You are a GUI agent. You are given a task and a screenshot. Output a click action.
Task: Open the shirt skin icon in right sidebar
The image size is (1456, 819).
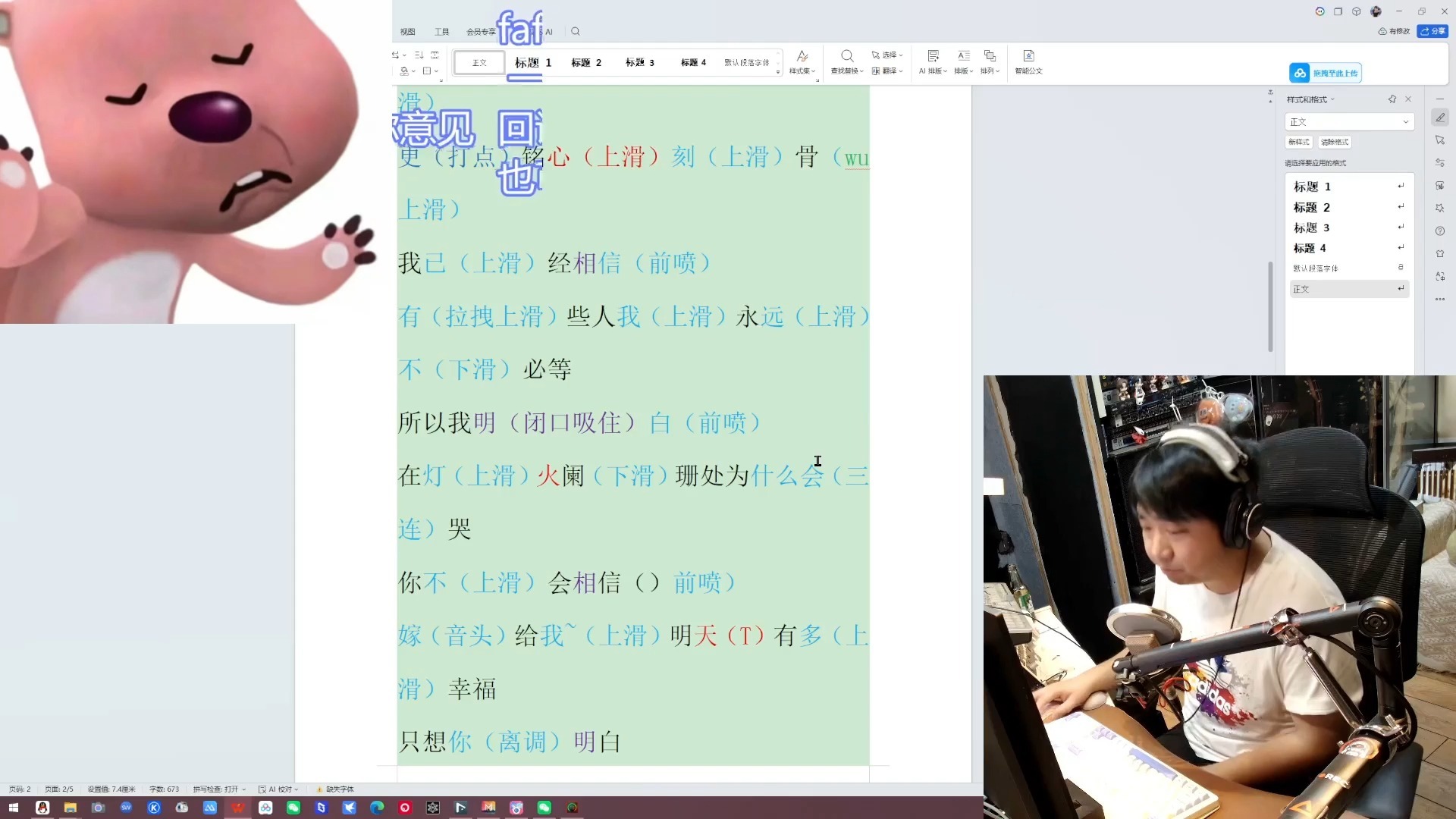pyautogui.click(x=1440, y=254)
